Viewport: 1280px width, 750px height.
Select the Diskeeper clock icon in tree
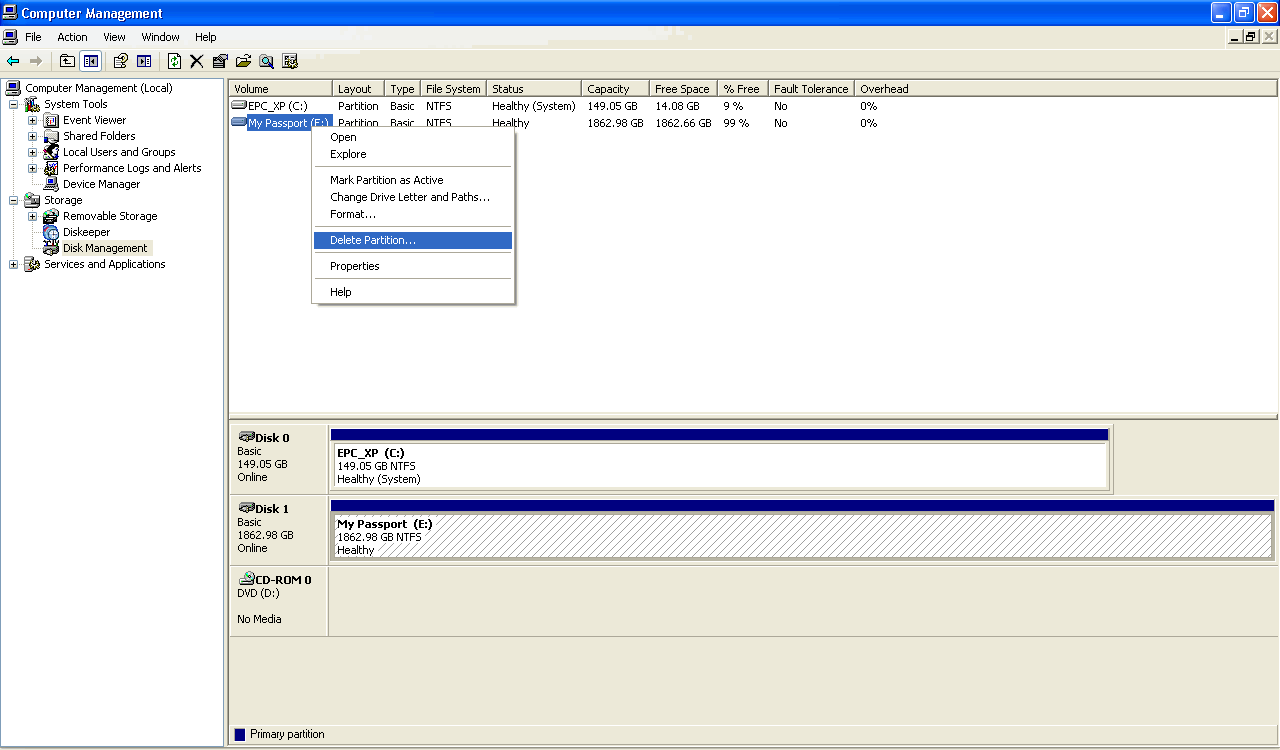51,232
